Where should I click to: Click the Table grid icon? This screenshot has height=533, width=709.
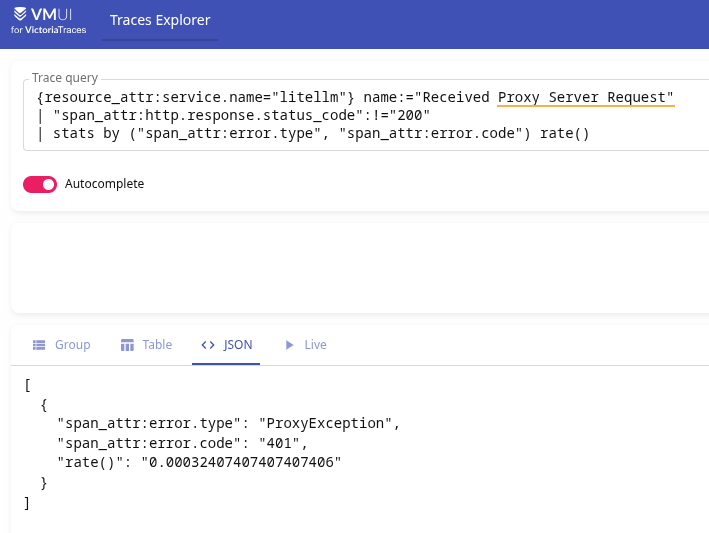coord(127,345)
